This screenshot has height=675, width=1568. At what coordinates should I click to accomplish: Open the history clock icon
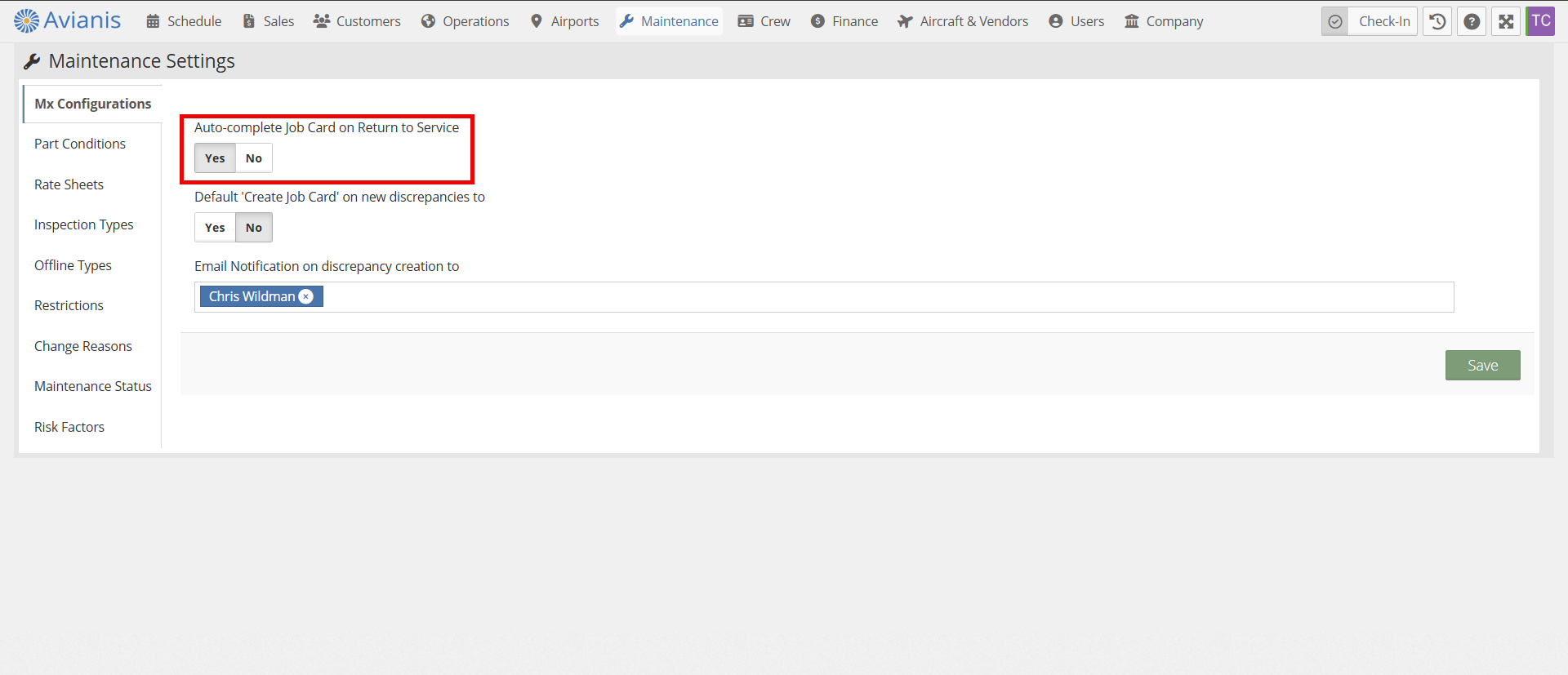pyautogui.click(x=1437, y=22)
